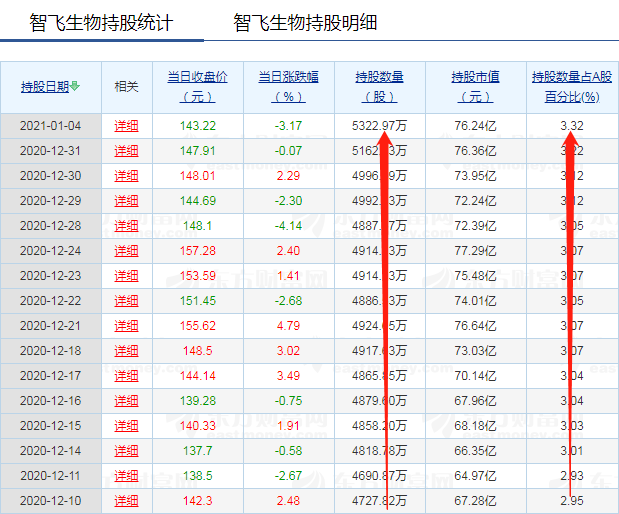Open the 智飞生物持股明细 tab
Viewport: 619px width, 514px height.
tap(305, 23)
